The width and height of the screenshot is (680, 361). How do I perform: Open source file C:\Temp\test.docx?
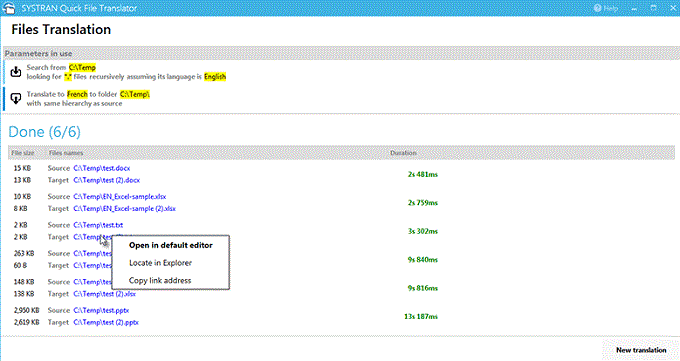101,168
